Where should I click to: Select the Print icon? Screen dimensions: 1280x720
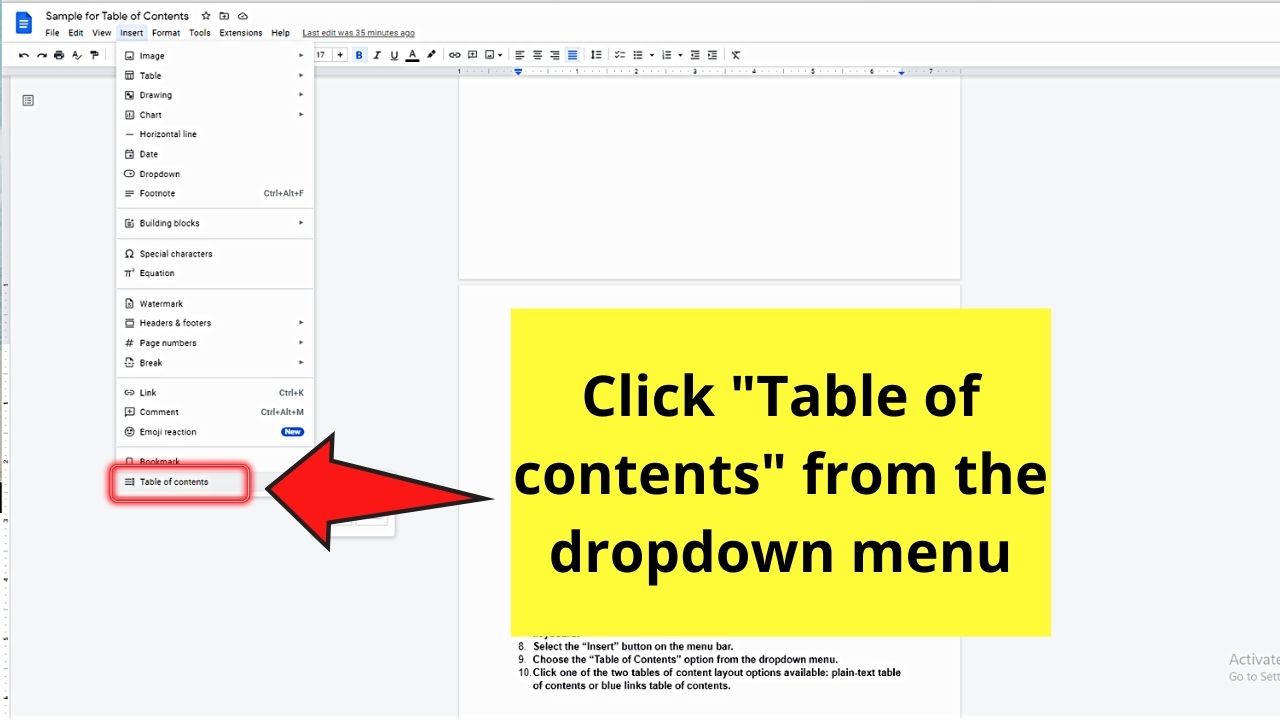[59, 54]
